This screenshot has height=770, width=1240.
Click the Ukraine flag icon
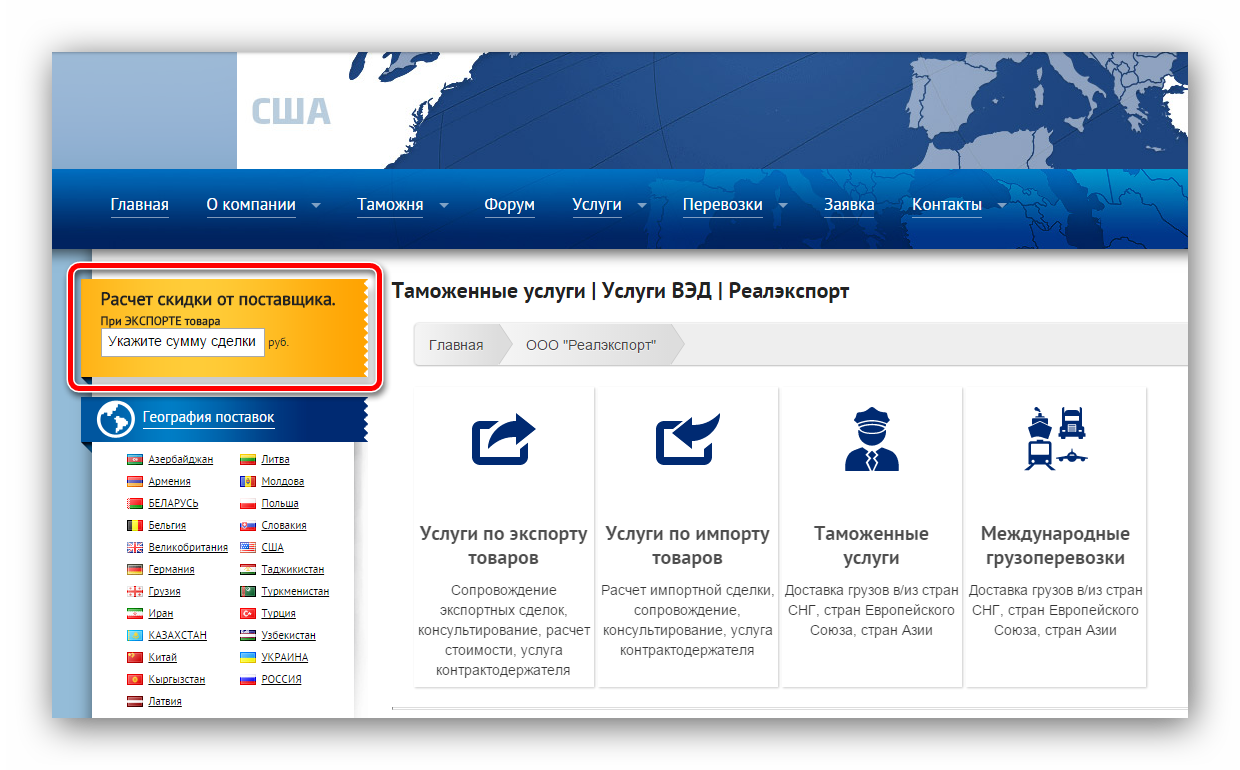[248, 658]
